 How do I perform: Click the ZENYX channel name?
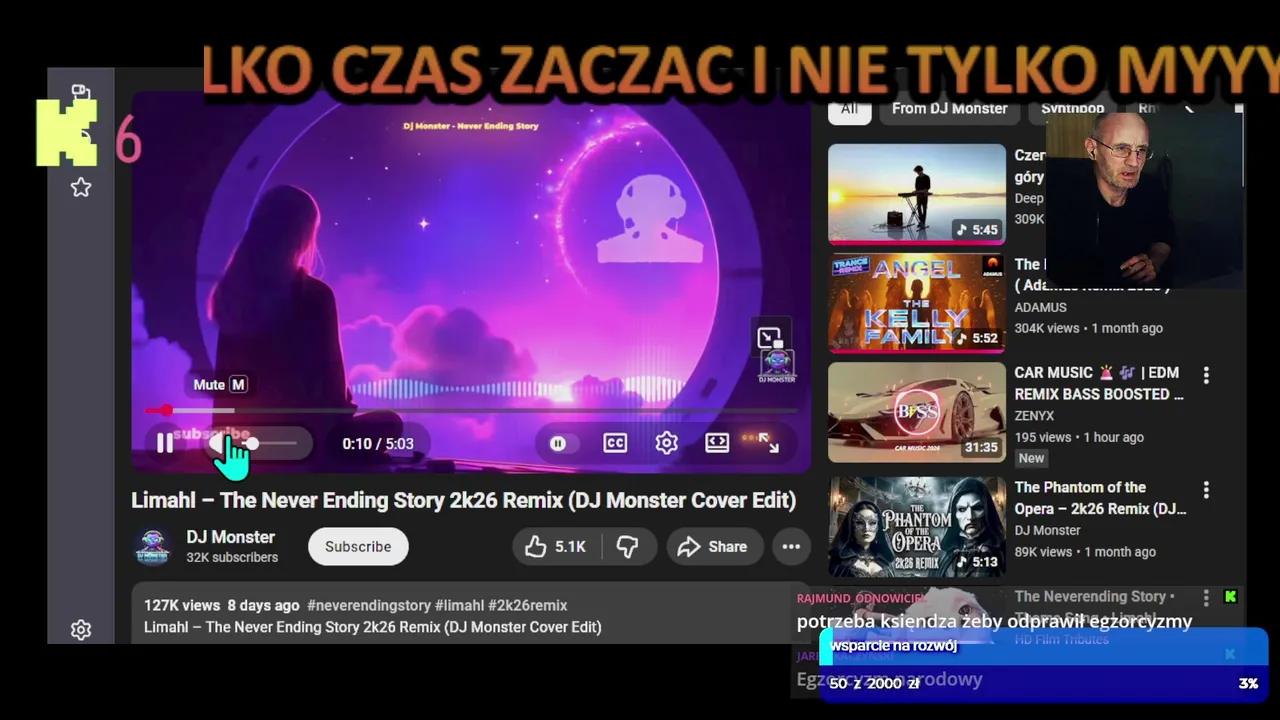1034,415
